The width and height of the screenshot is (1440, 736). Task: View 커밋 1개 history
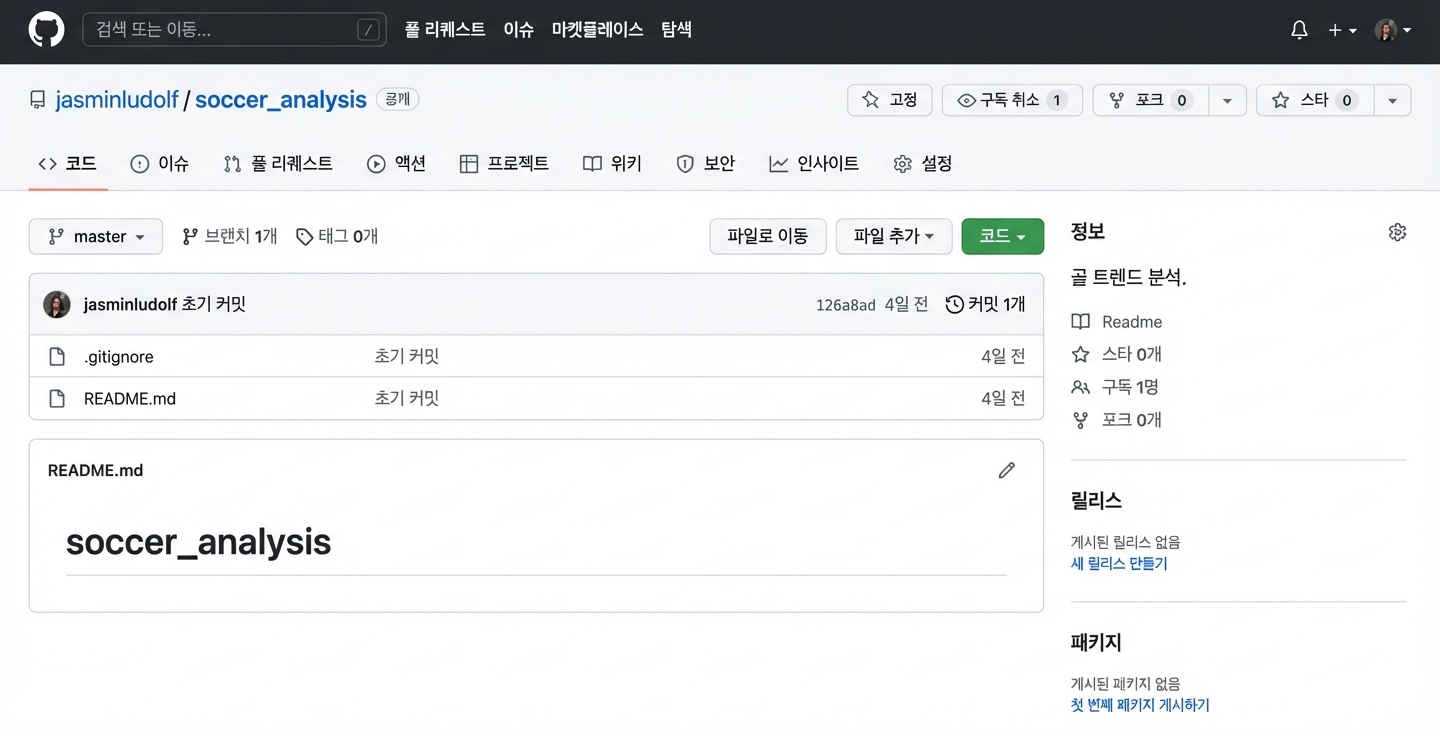pyautogui.click(x=986, y=305)
